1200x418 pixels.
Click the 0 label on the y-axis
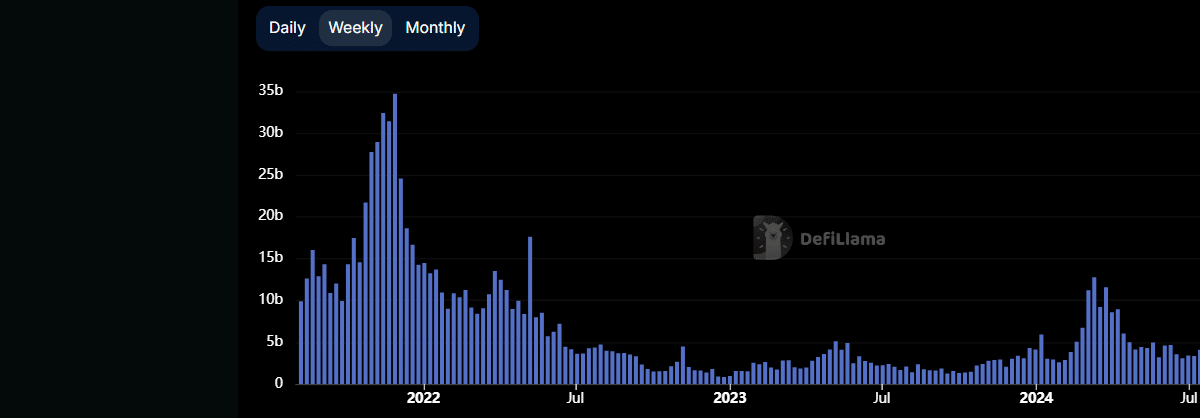[x=279, y=383]
